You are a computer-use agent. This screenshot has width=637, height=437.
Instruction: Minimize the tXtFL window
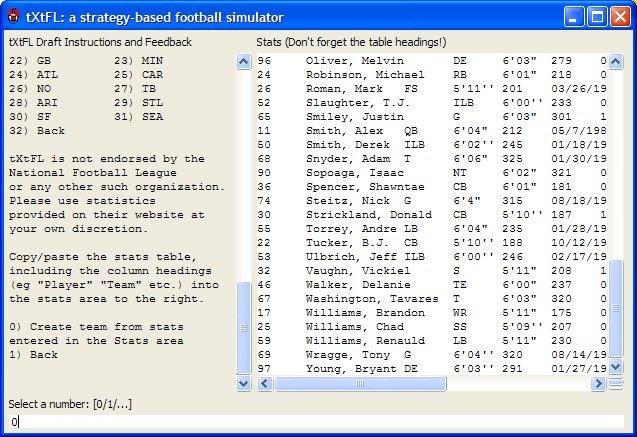(x=574, y=17)
